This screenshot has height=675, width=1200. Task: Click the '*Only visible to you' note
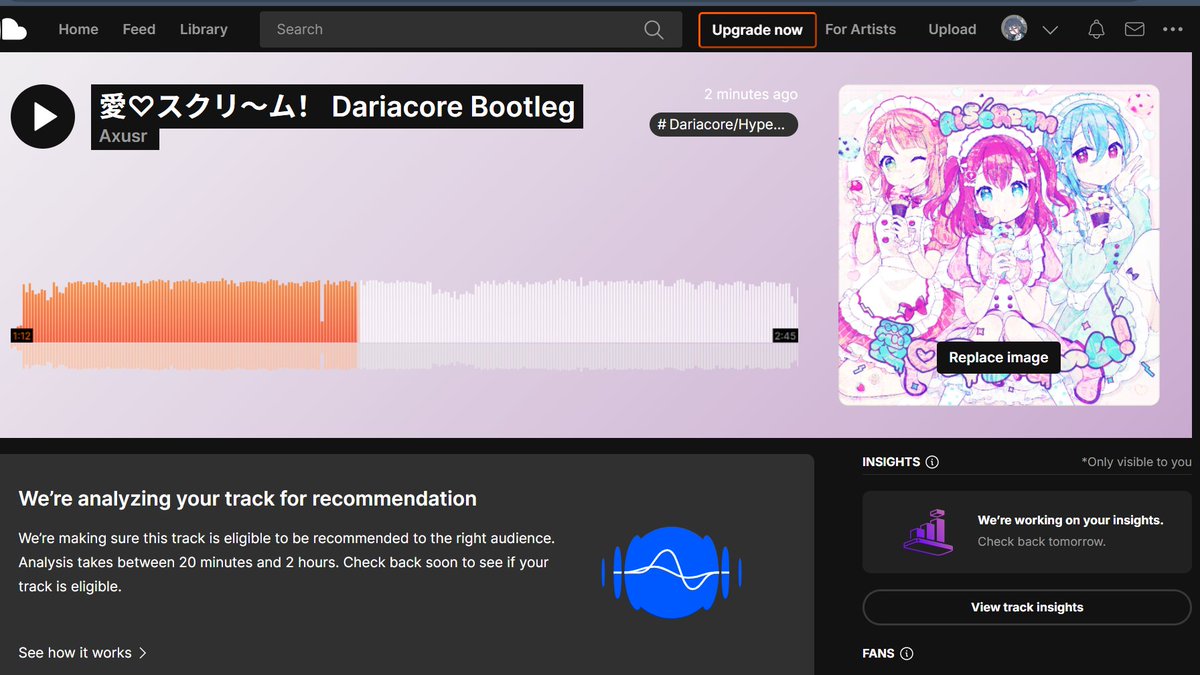[x=1136, y=462]
